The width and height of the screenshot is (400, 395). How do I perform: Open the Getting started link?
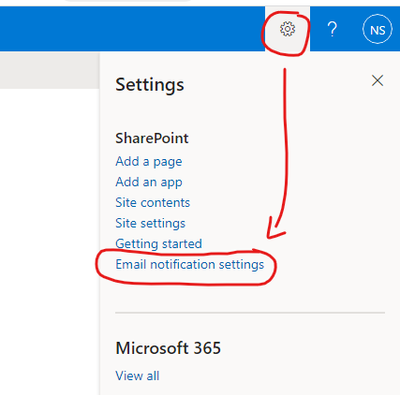(x=159, y=244)
